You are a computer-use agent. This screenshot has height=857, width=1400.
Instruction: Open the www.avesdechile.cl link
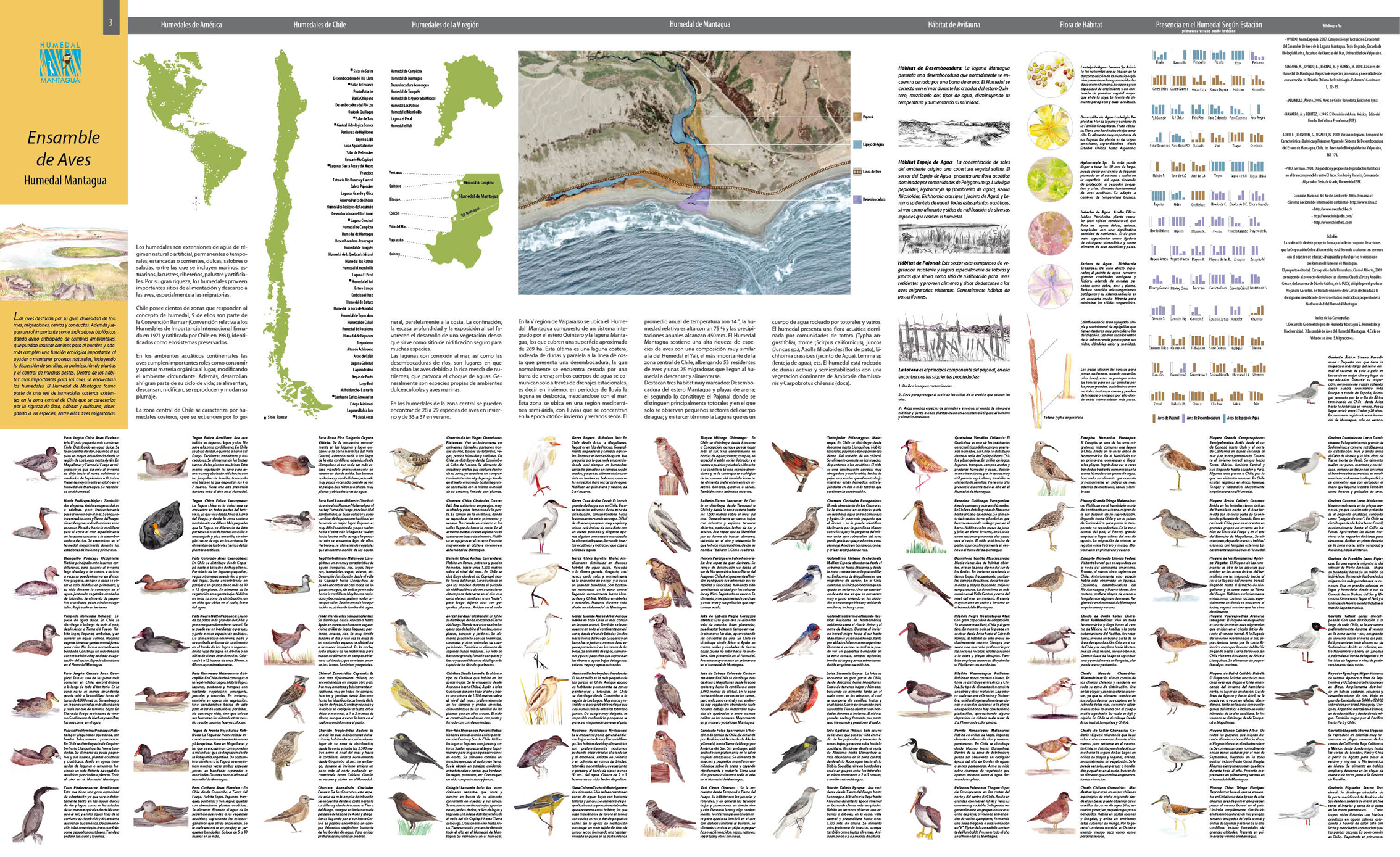[1331, 209]
